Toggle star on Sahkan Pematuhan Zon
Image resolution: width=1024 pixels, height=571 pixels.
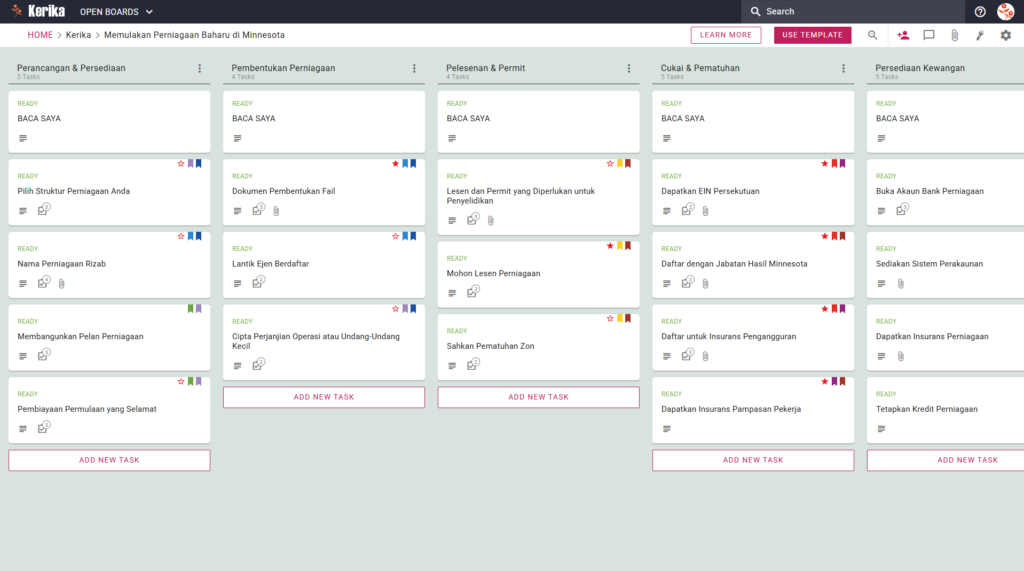click(x=610, y=318)
